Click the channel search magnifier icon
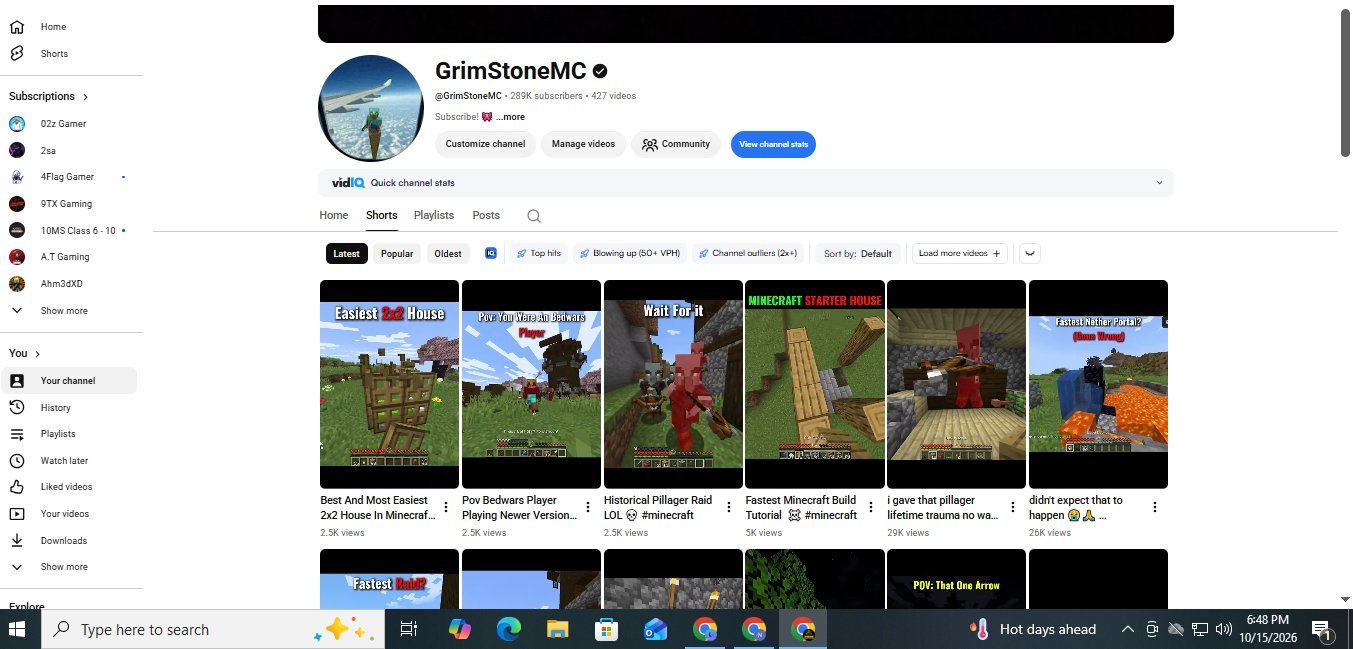The height and width of the screenshot is (649, 1353). point(534,216)
